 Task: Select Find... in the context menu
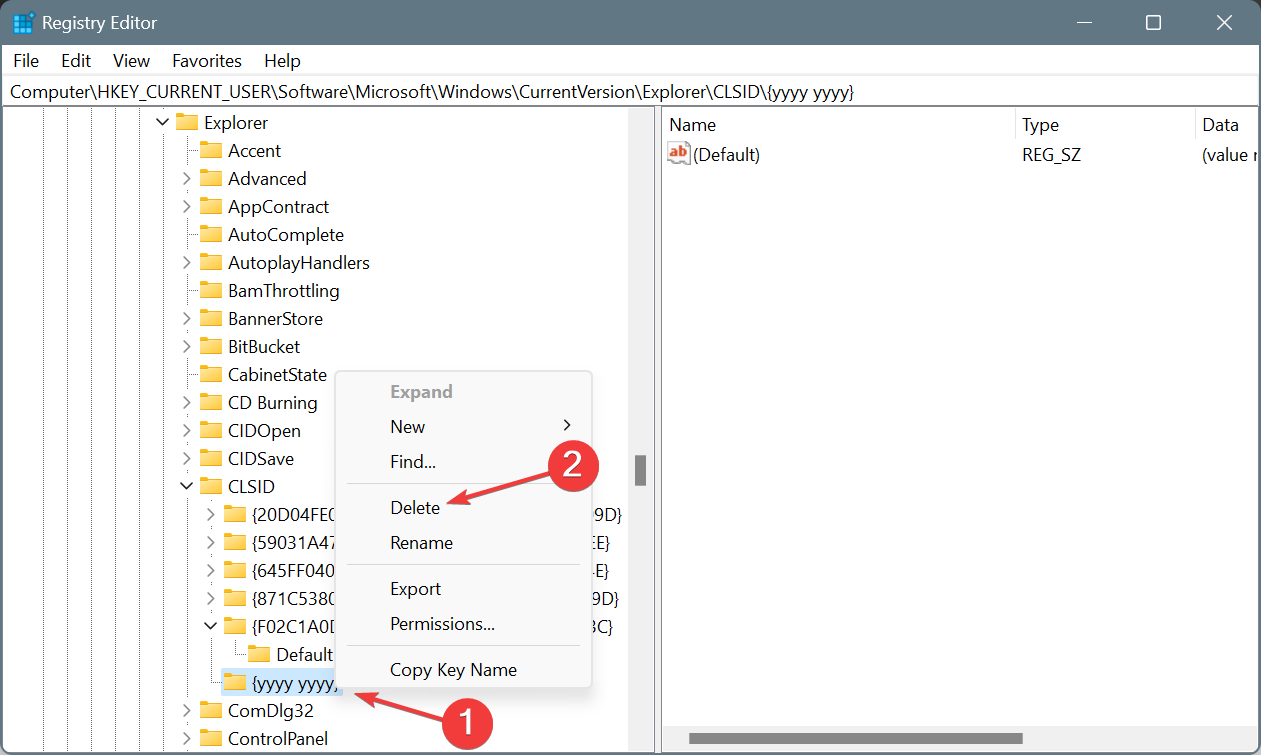tap(413, 462)
